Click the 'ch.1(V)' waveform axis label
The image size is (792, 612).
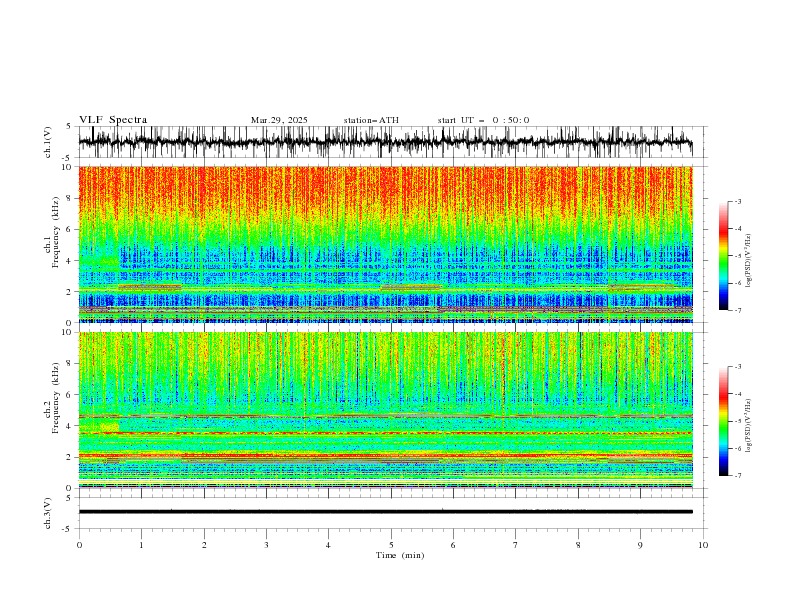pos(48,142)
